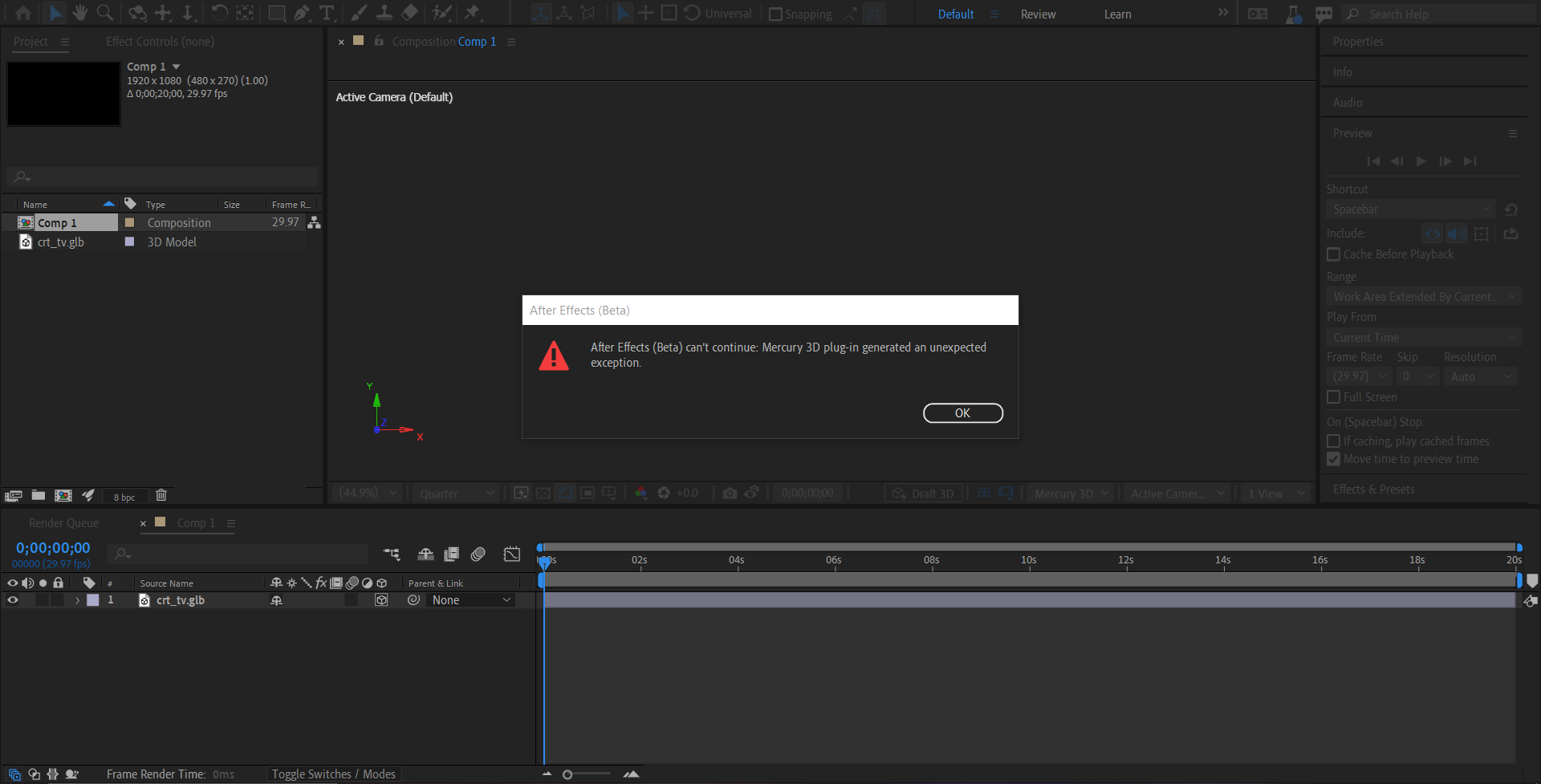Click Toggle Switches / Modes

(334, 774)
